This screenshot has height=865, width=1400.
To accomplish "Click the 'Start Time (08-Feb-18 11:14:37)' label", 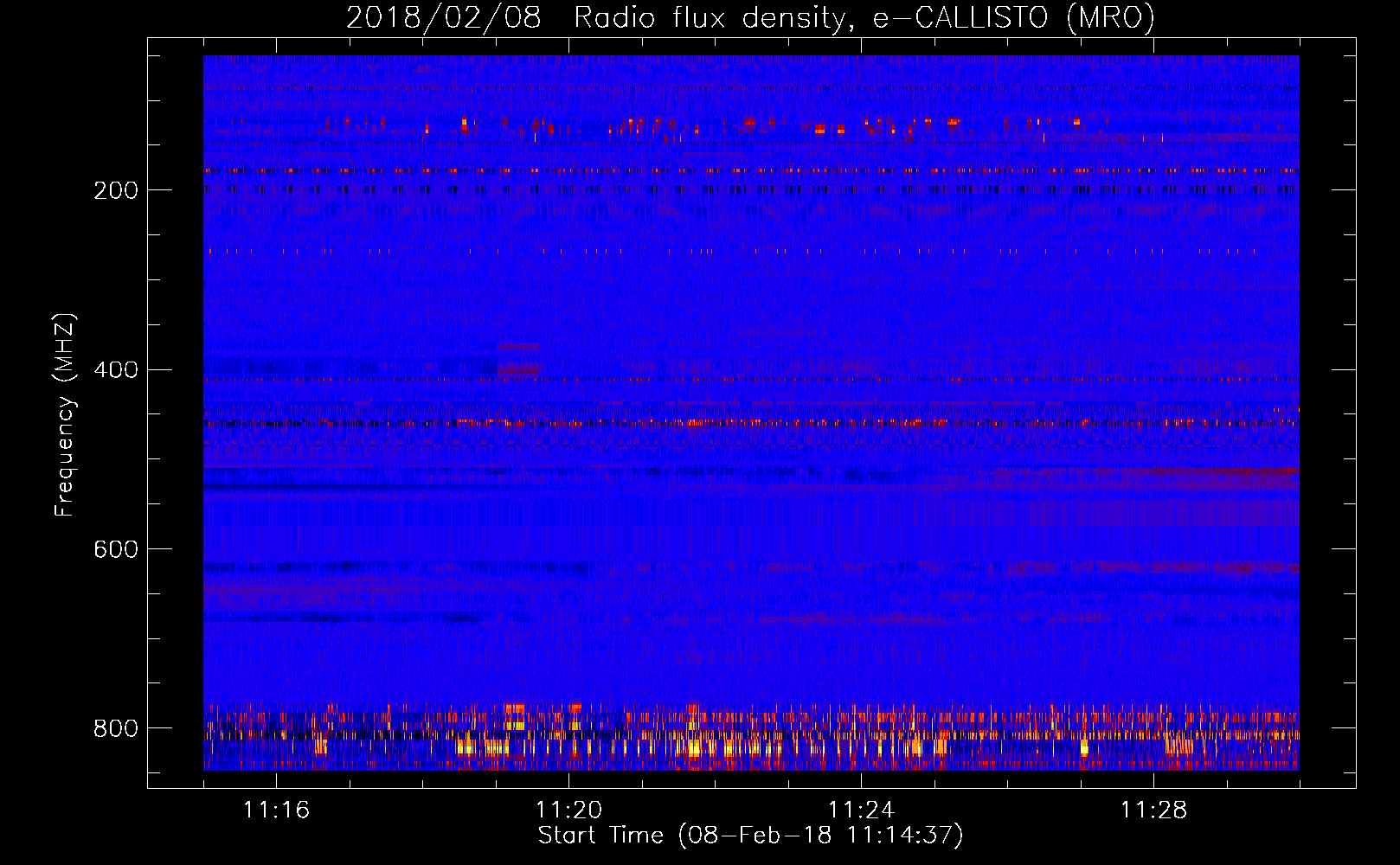I will click(750, 836).
